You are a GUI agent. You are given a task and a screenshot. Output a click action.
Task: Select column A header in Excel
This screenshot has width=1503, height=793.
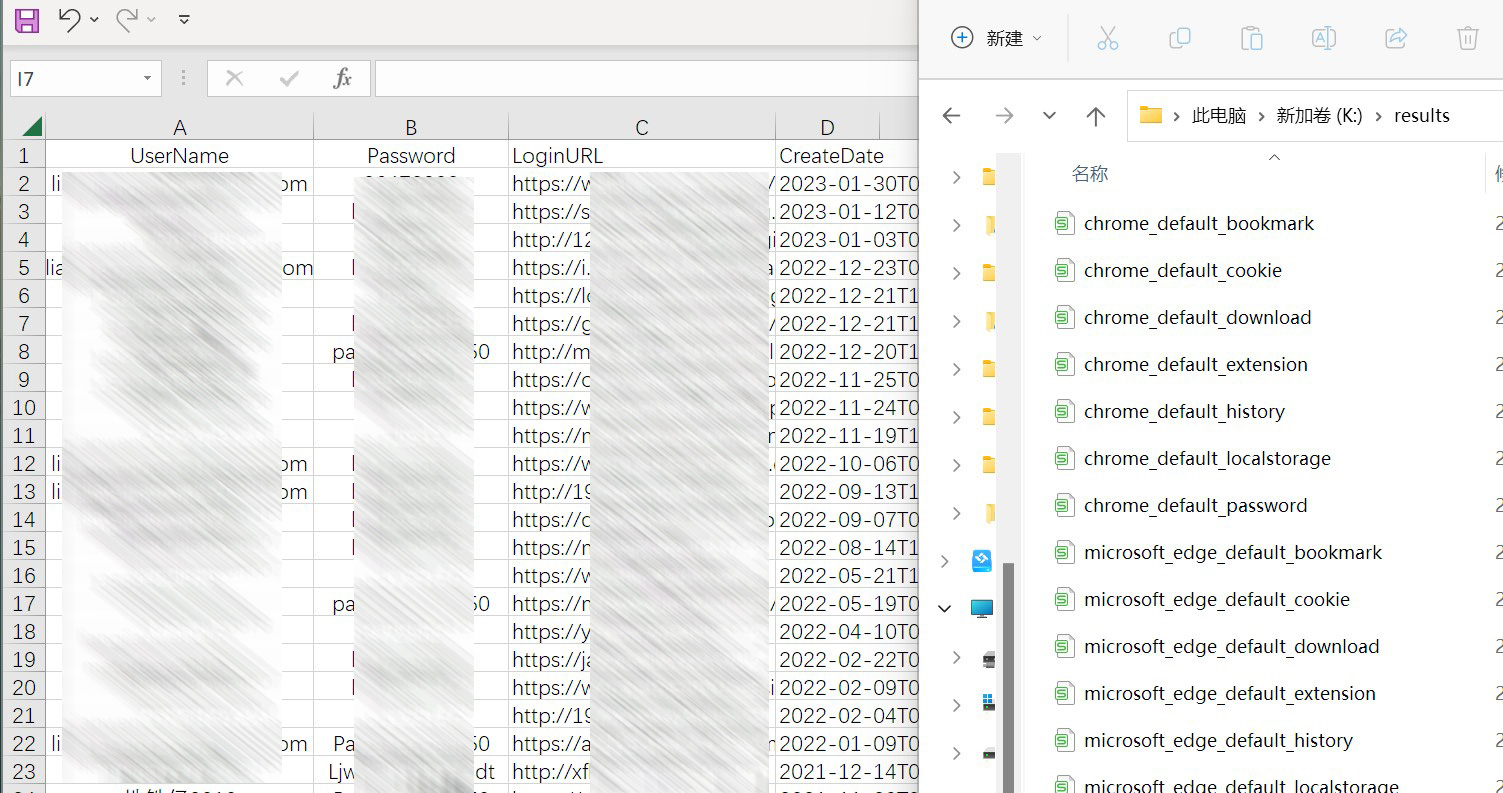(180, 127)
